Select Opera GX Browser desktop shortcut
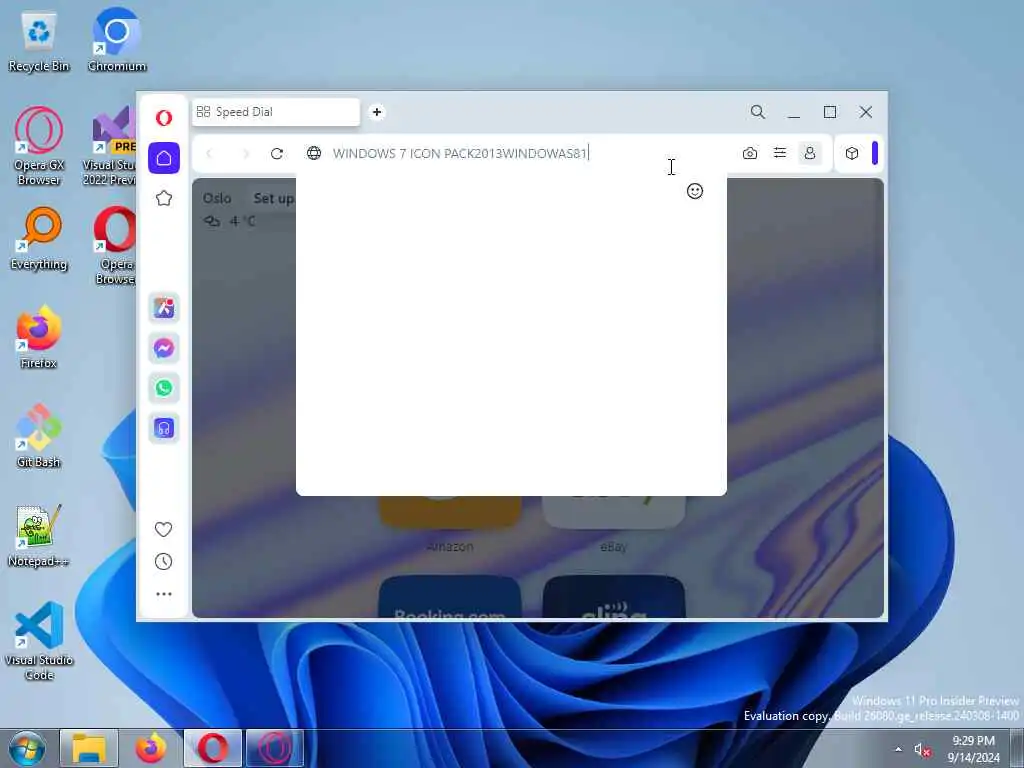Viewport: 1024px width, 768px height. [39, 146]
